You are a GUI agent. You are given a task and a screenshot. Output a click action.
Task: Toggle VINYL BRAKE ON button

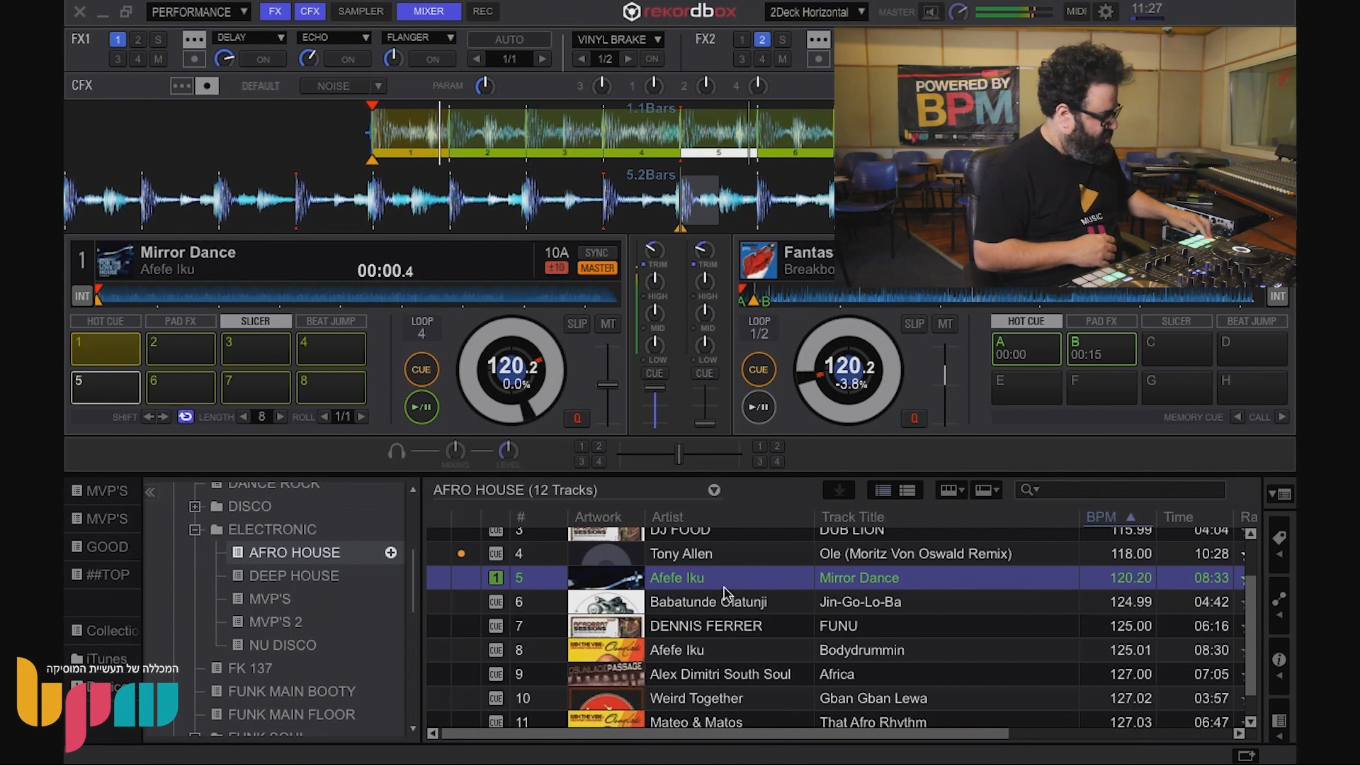pos(652,59)
